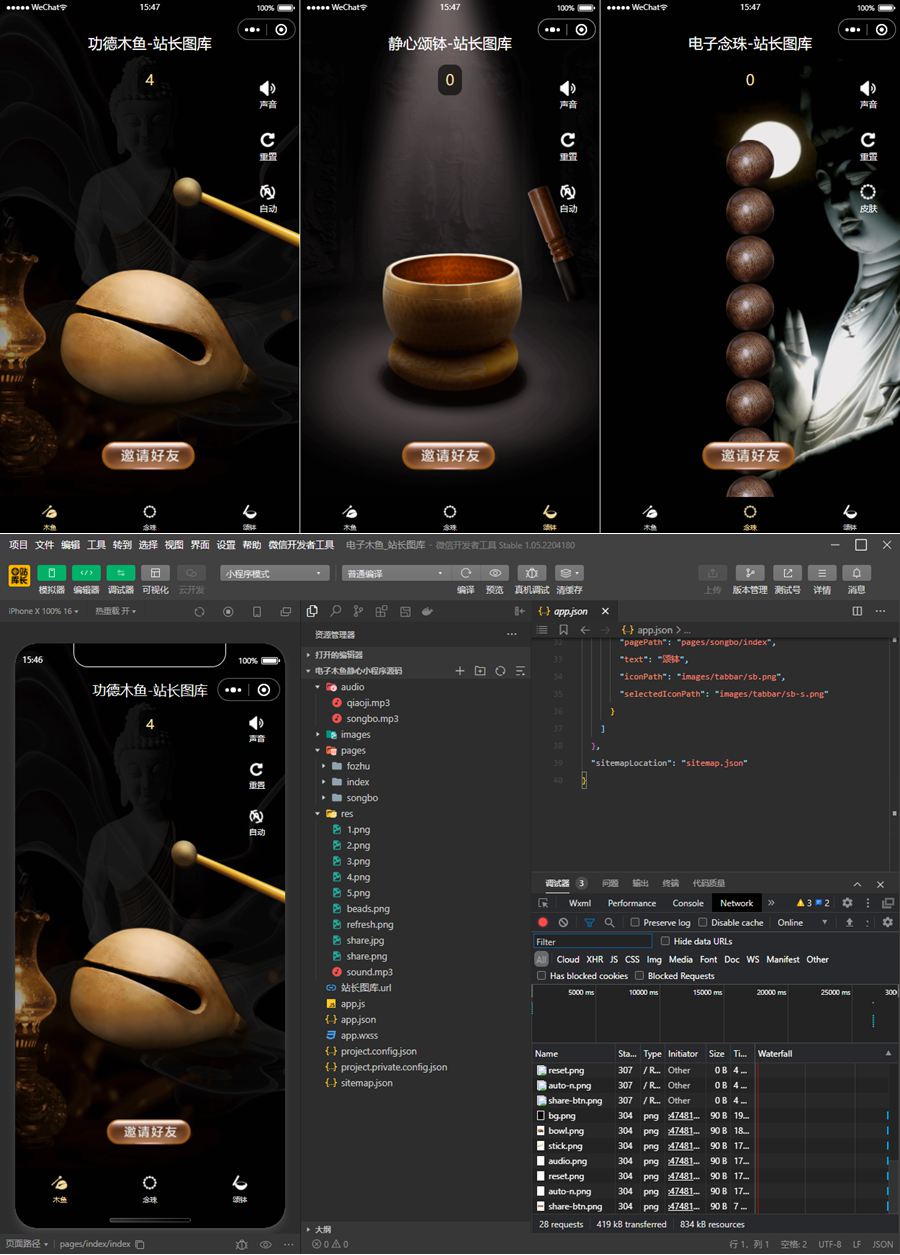Click the 真机调试 real-device debug icon
This screenshot has height=1255, width=900.
531,573
